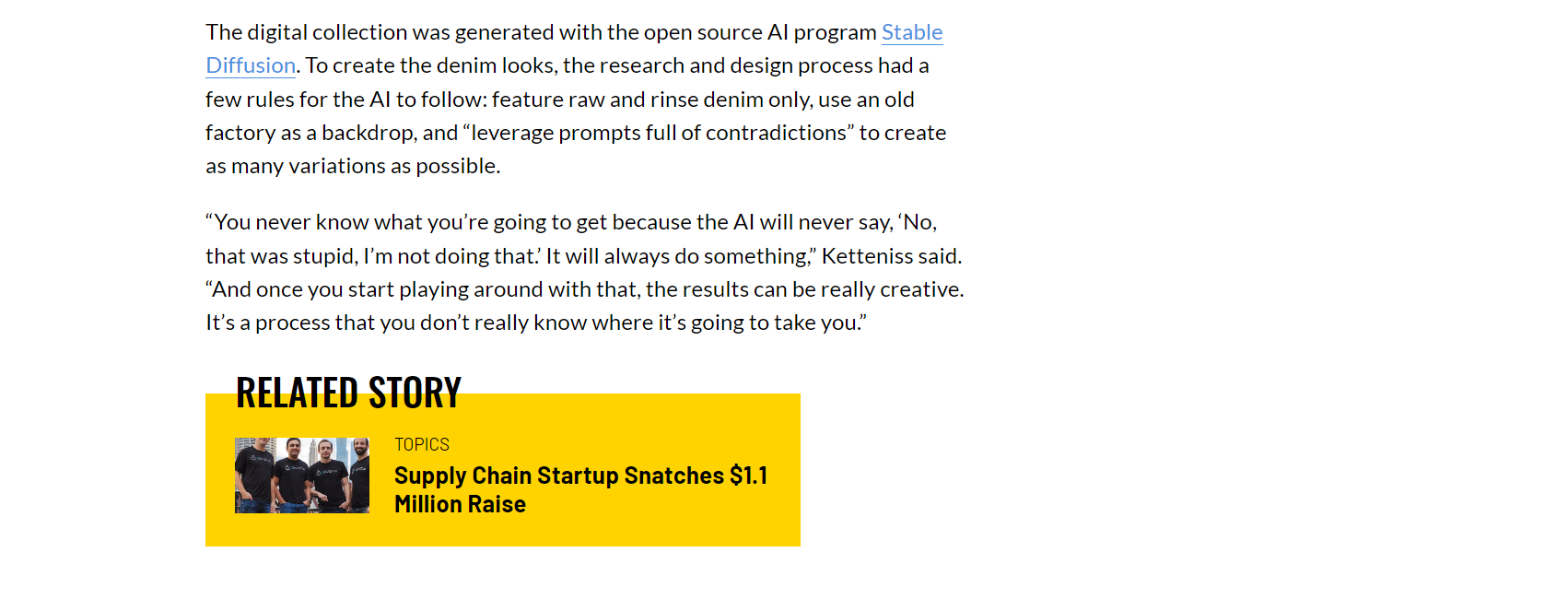The image size is (1568, 599).
Task: Click text "that was stupid, I'm not doing that"
Action: [371, 256]
